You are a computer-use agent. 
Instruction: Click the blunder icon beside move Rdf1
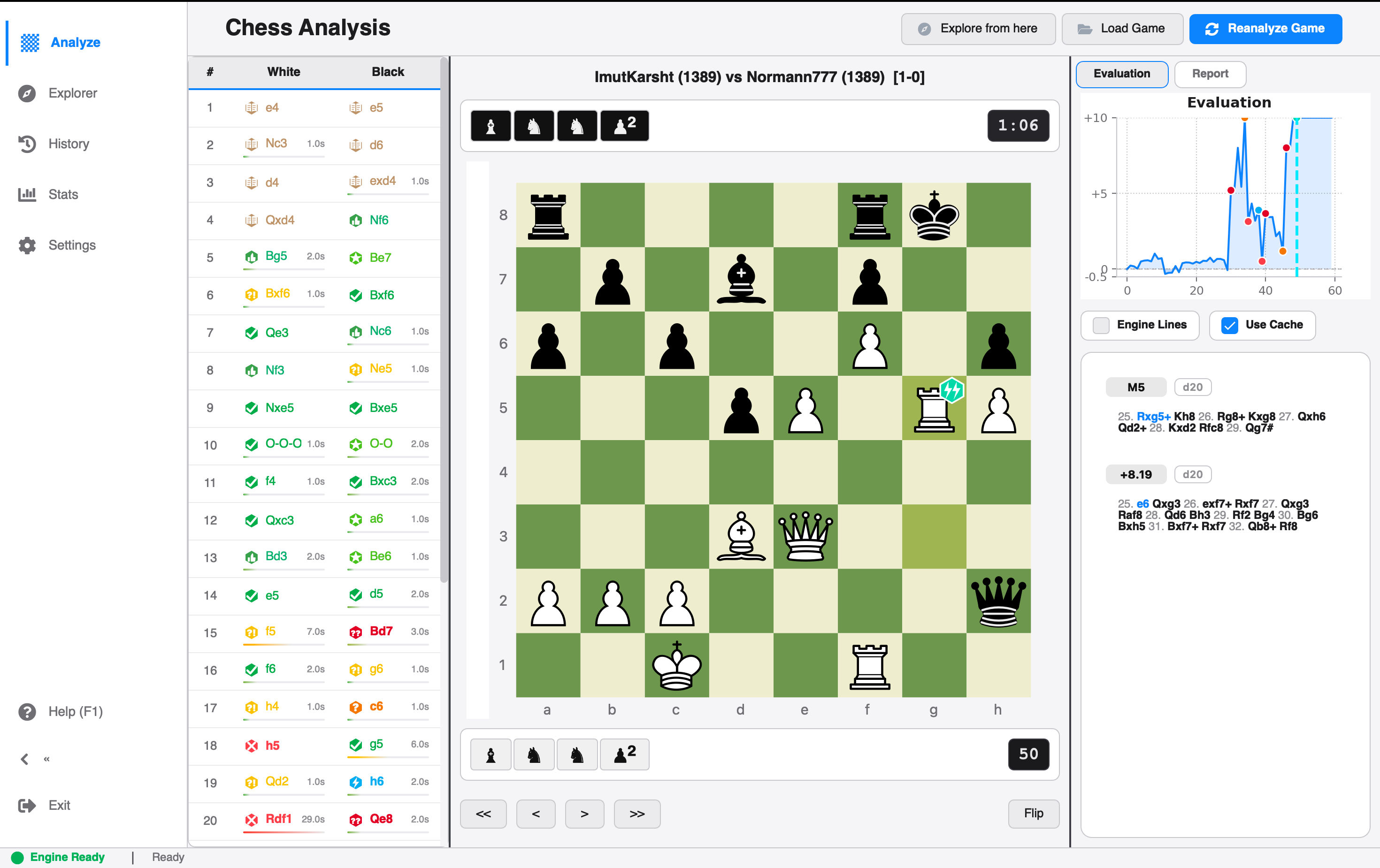pyautogui.click(x=251, y=820)
